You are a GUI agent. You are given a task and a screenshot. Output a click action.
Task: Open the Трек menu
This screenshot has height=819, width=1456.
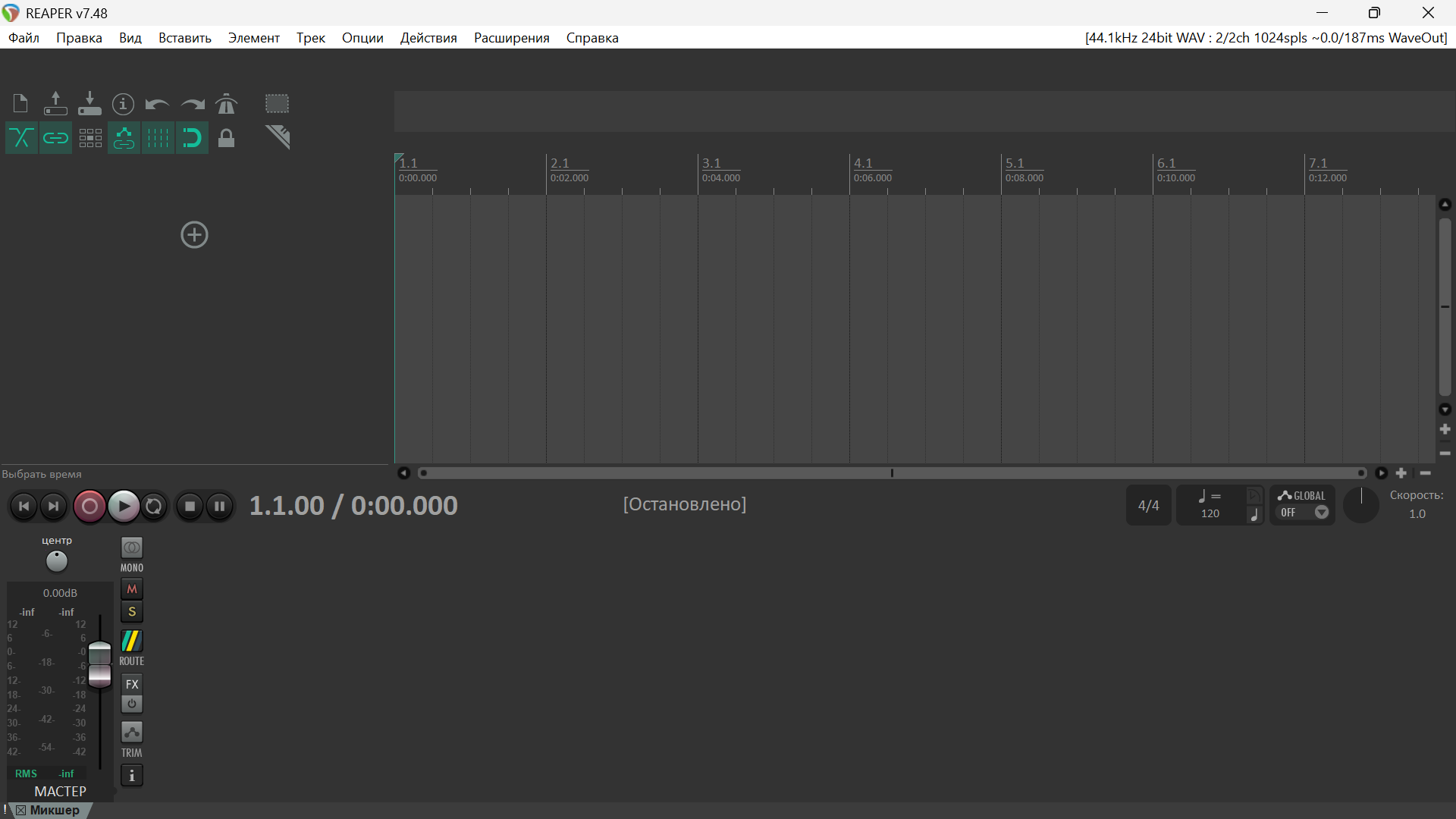(x=310, y=38)
